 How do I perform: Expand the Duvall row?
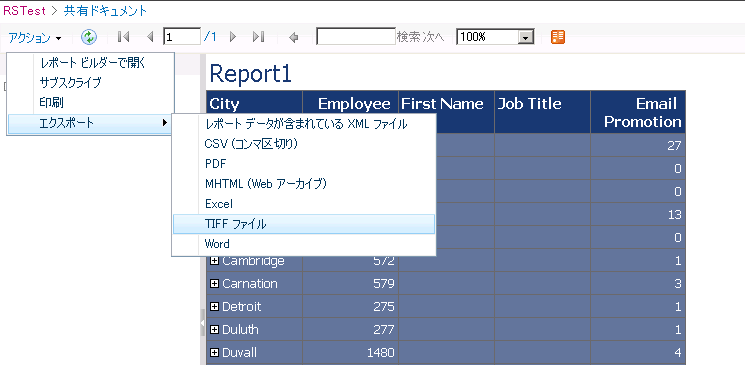pos(214,352)
